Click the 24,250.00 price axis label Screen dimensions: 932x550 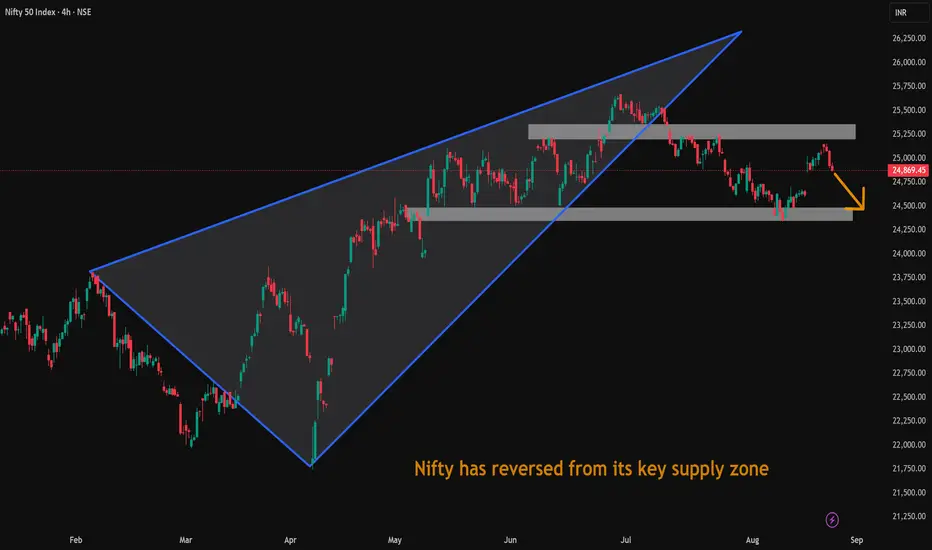click(x=909, y=229)
